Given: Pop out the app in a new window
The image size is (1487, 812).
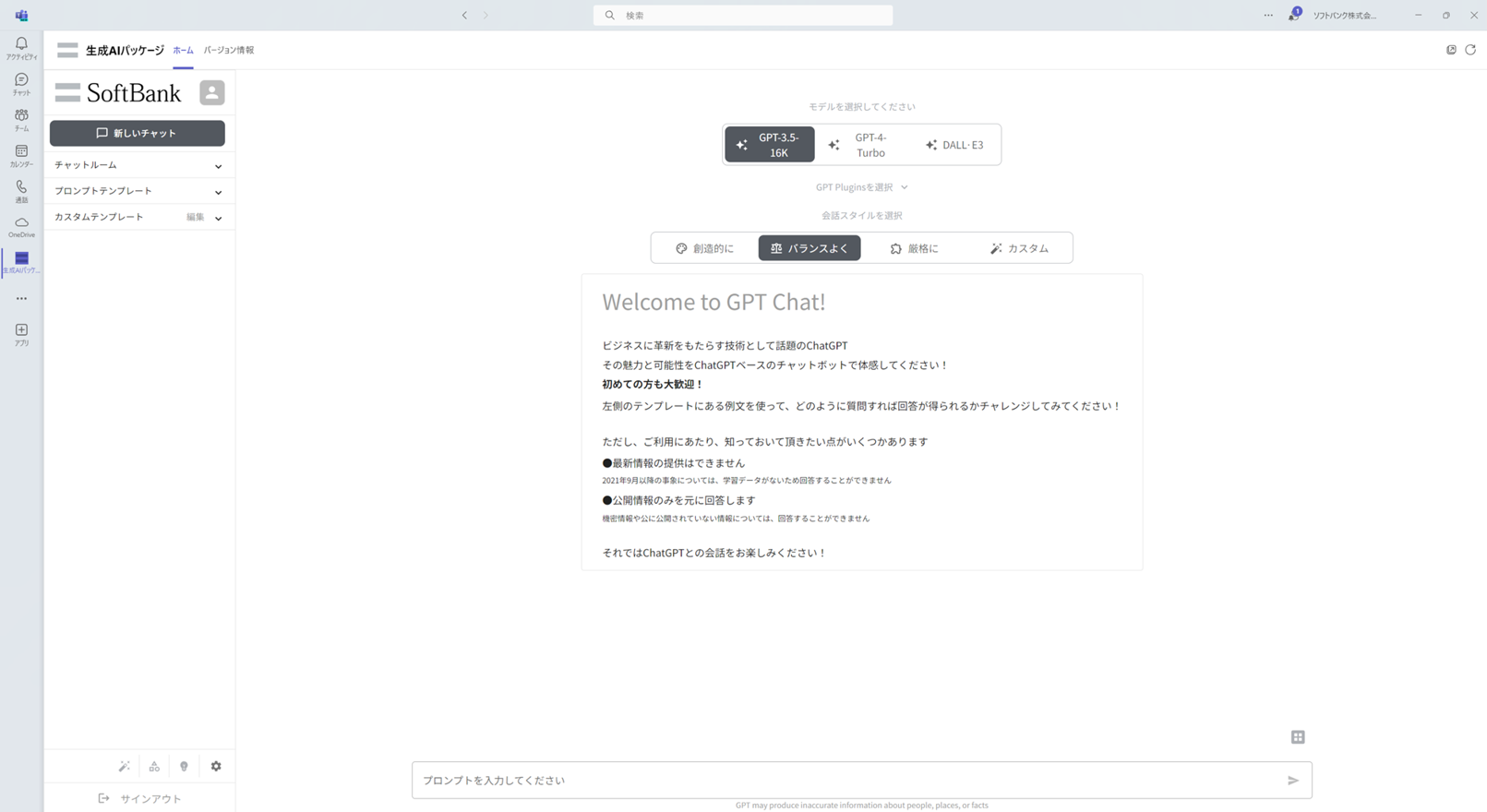Looking at the screenshot, I should (x=1451, y=50).
